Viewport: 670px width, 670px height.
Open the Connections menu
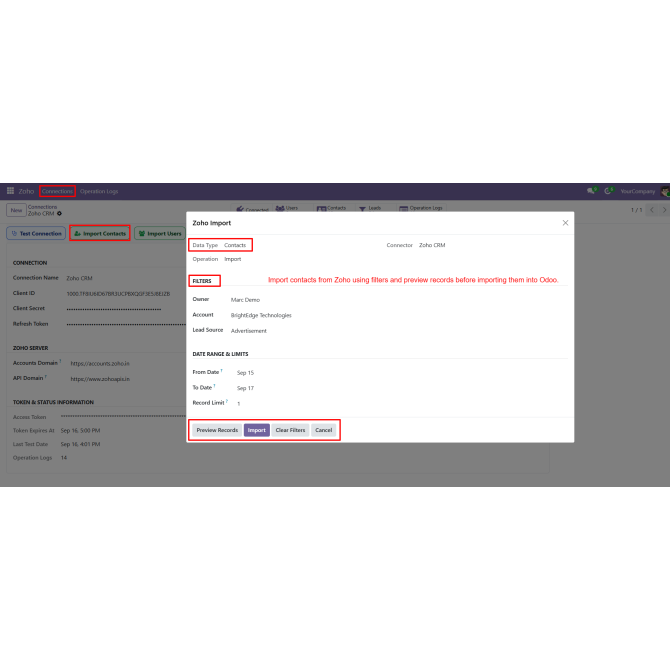(57, 191)
